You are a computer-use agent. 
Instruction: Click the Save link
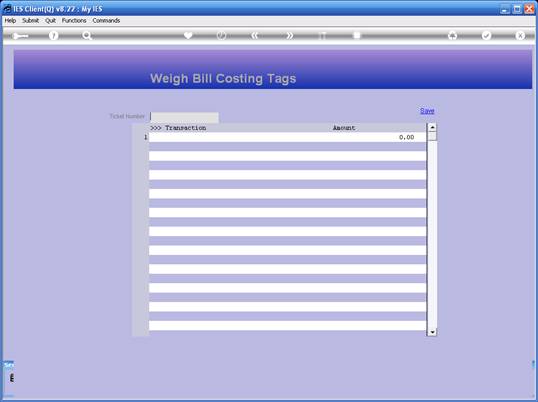click(427, 111)
